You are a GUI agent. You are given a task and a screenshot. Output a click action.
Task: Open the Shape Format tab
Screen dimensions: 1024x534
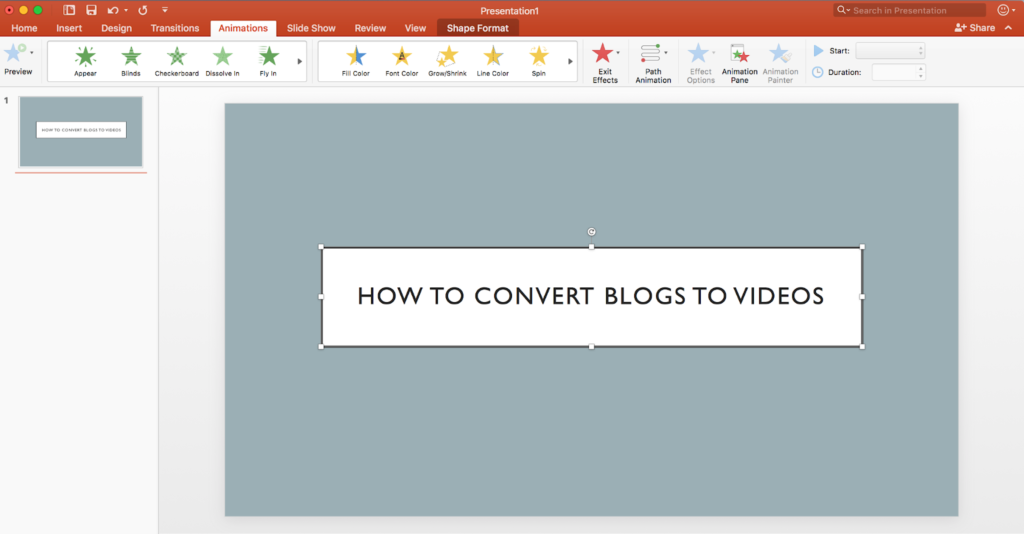(x=477, y=28)
